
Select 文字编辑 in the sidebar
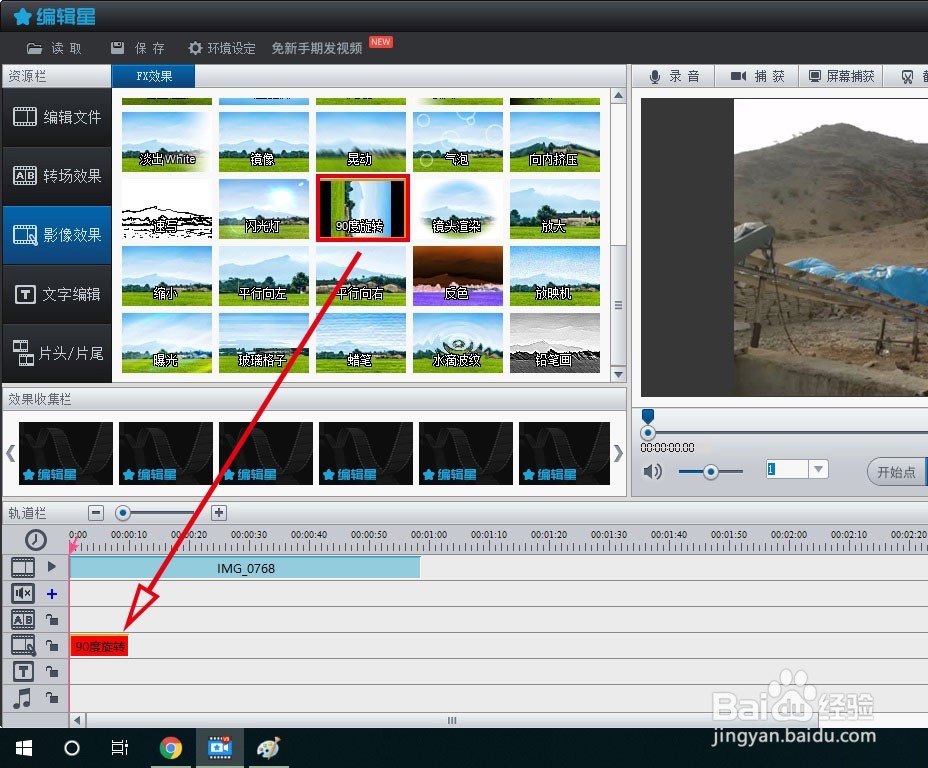click(x=57, y=294)
